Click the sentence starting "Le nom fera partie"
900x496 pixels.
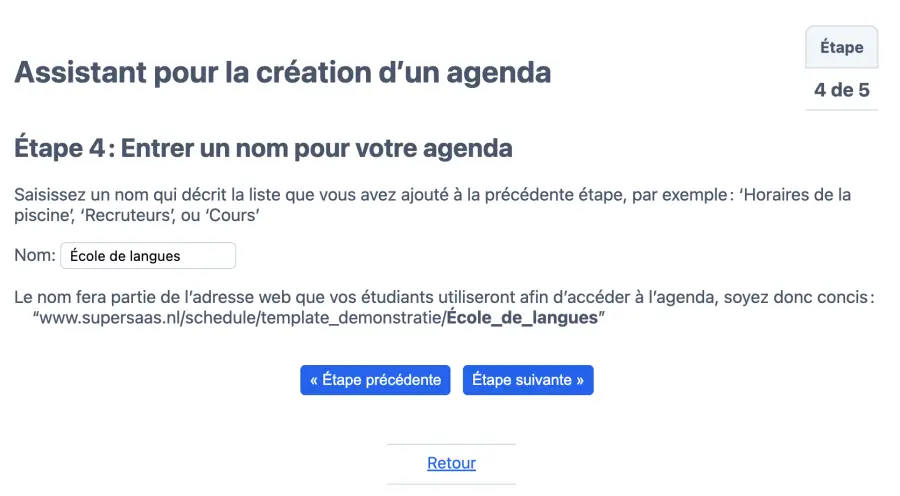click(x=150, y=297)
